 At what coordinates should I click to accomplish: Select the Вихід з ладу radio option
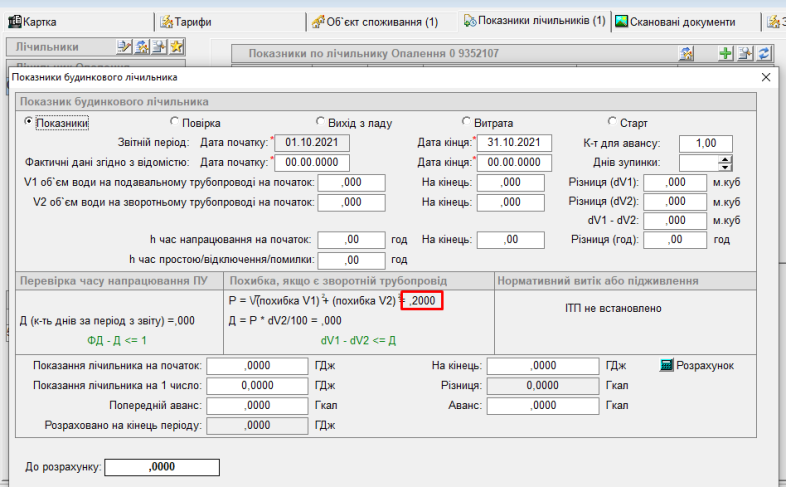pos(321,123)
